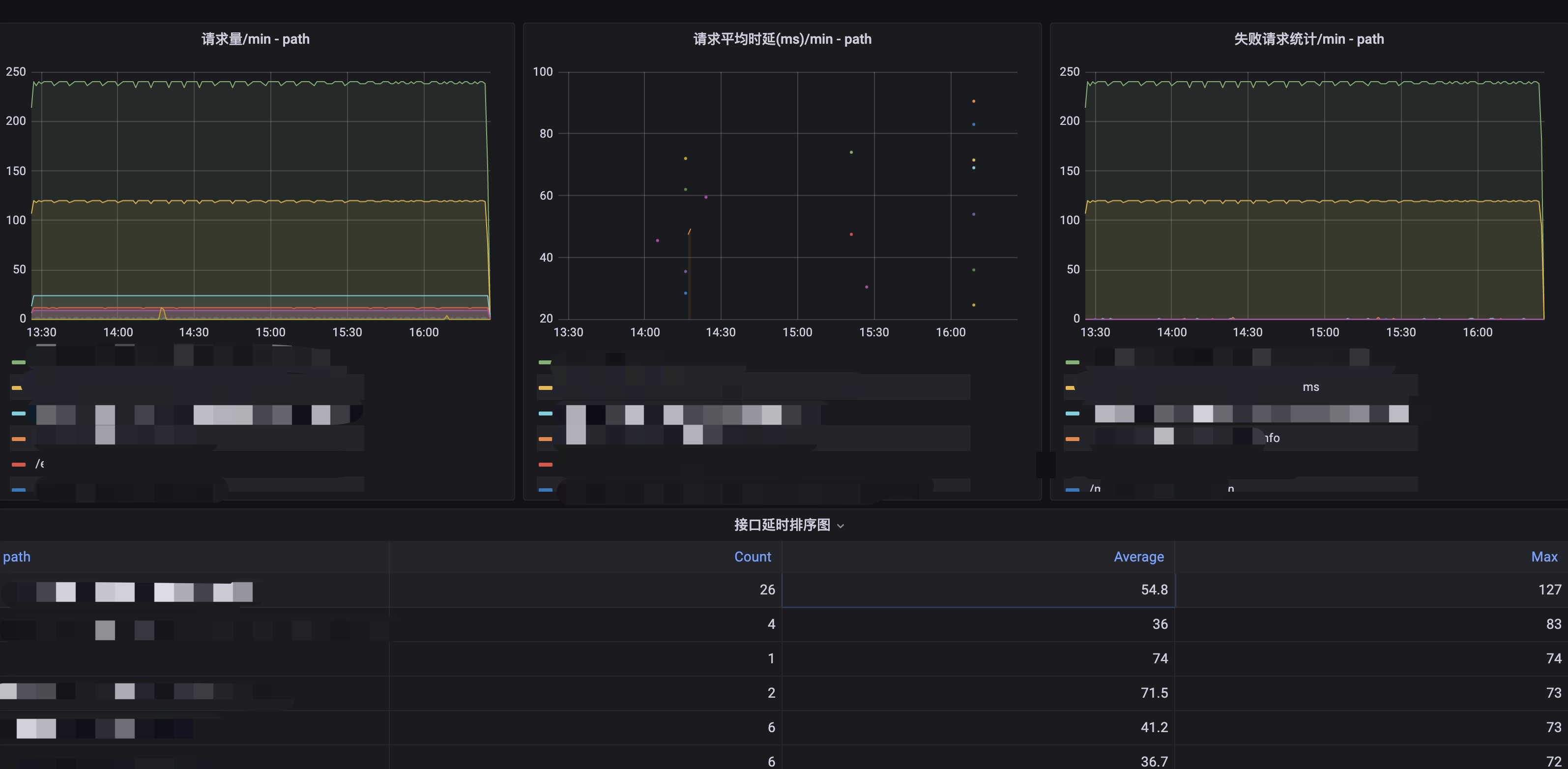Click the orange data point near 90 ms

(x=974, y=101)
